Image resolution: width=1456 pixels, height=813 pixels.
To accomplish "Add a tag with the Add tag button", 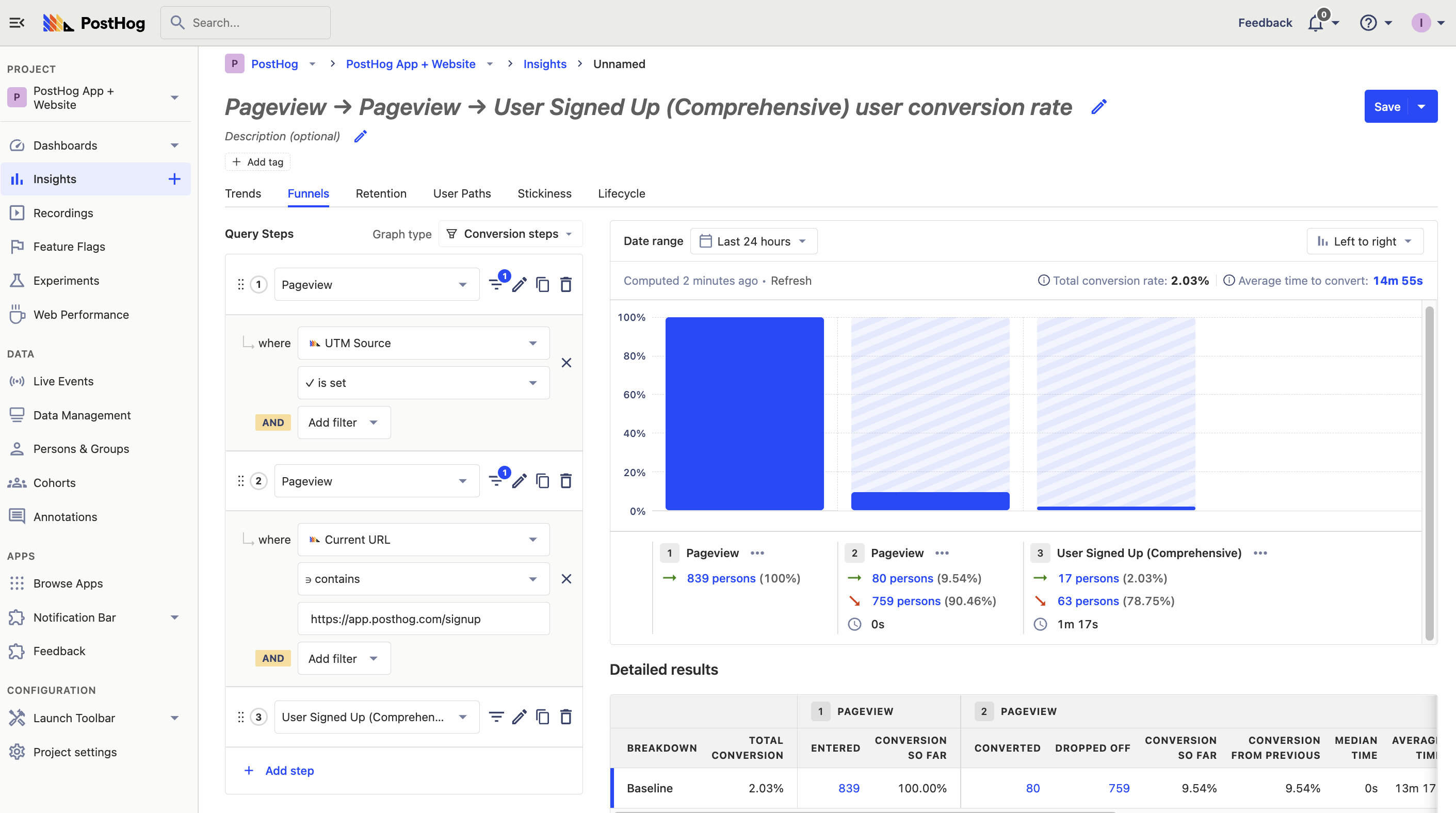I will pos(257,162).
